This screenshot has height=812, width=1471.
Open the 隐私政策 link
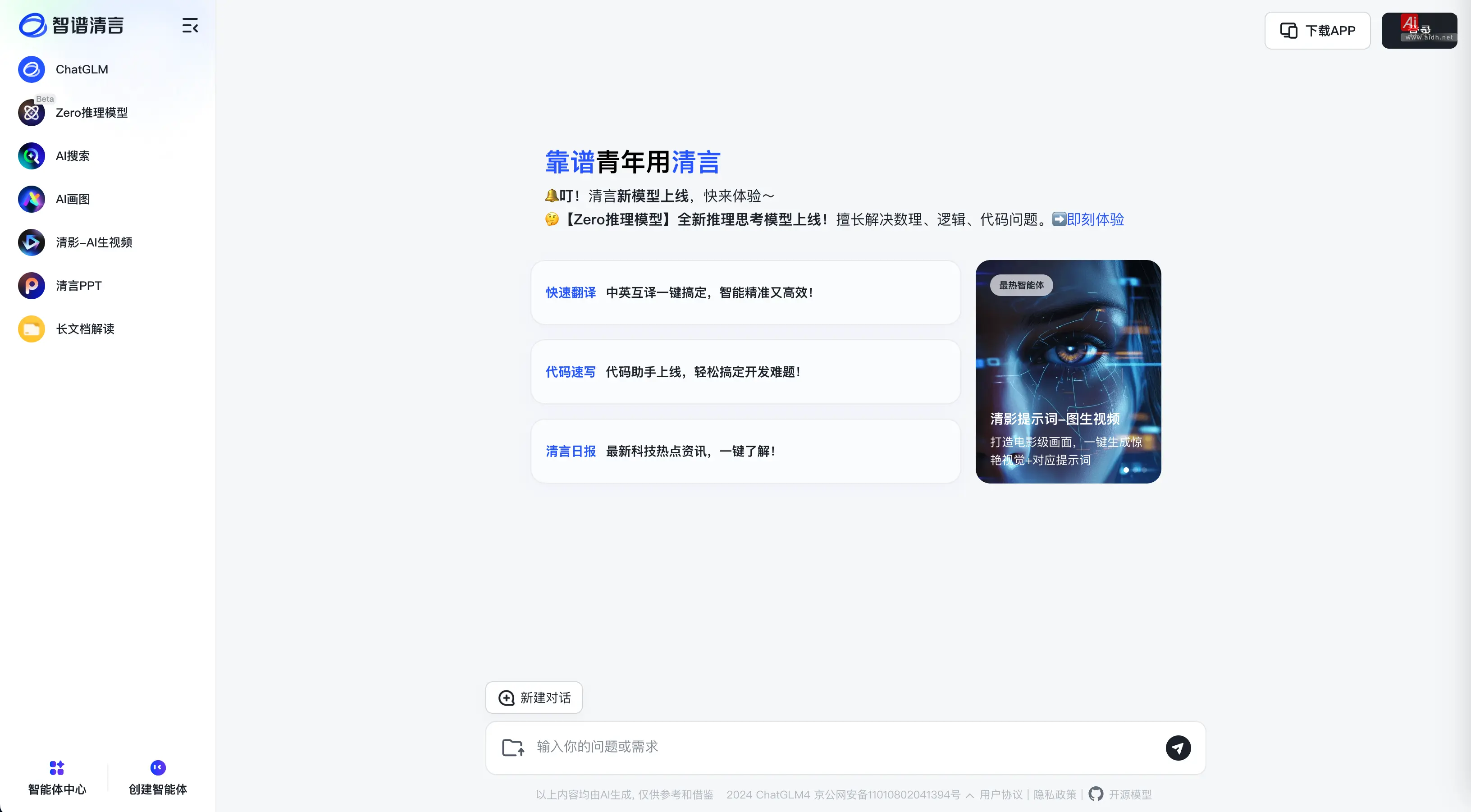[x=1055, y=795]
